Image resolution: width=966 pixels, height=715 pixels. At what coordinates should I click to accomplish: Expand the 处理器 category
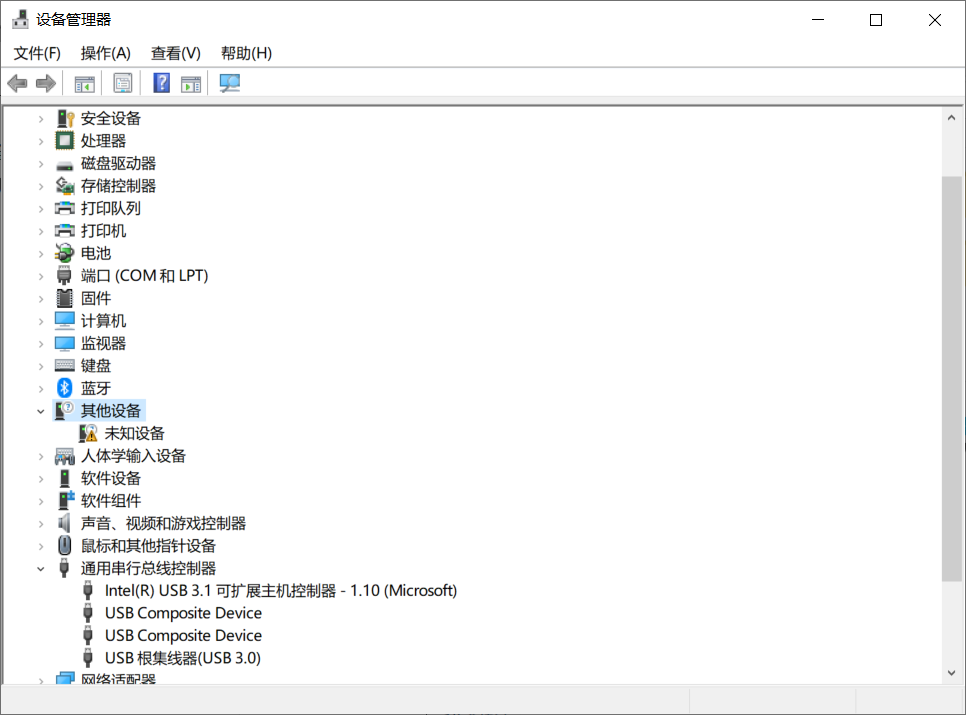click(x=40, y=140)
